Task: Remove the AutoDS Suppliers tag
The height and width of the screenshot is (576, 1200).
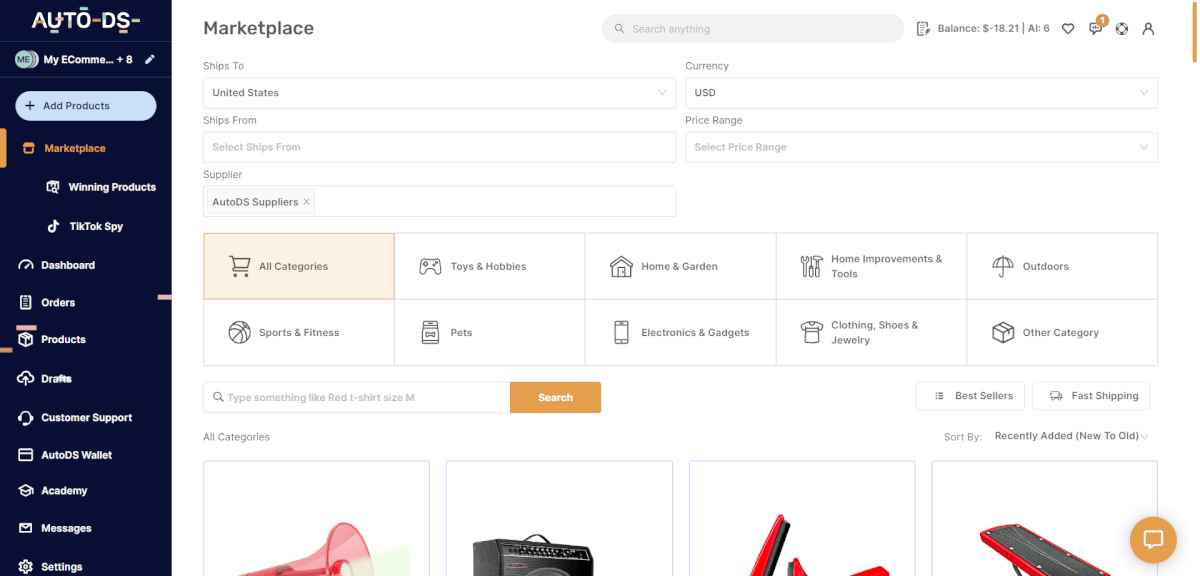Action: pyautogui.click(x=307, y=202)
